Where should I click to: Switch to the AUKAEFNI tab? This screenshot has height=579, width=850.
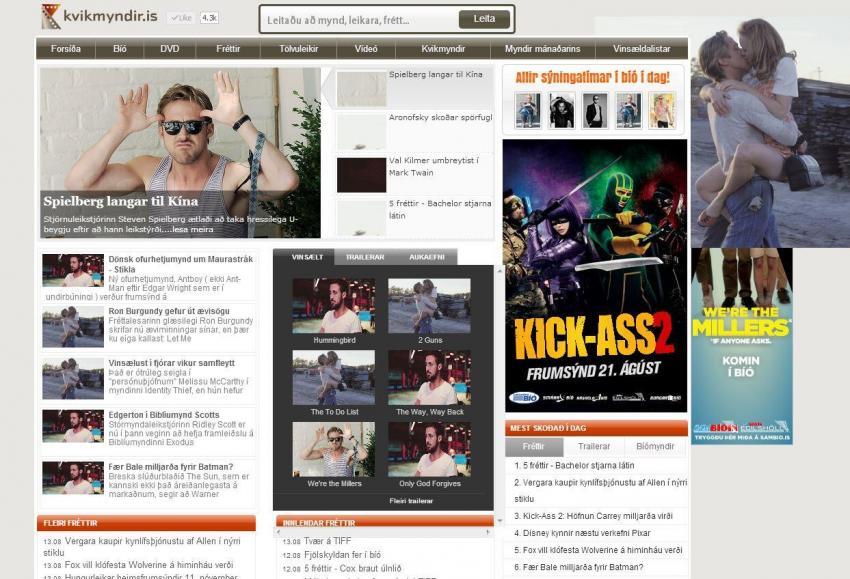tap(427, 257)
